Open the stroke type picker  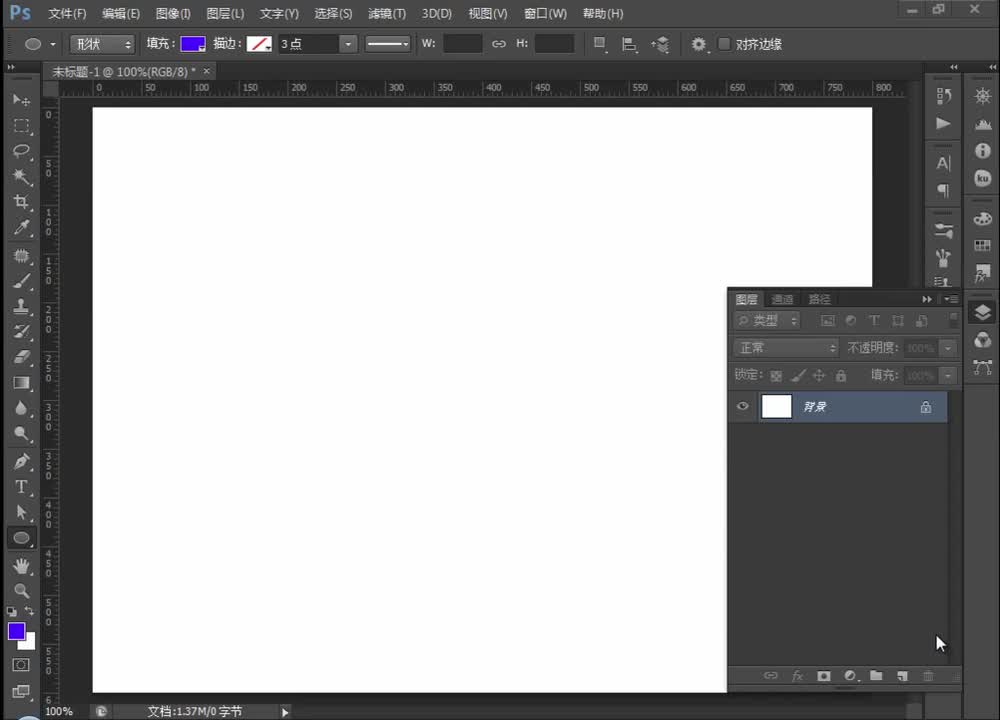coord(259,44)
